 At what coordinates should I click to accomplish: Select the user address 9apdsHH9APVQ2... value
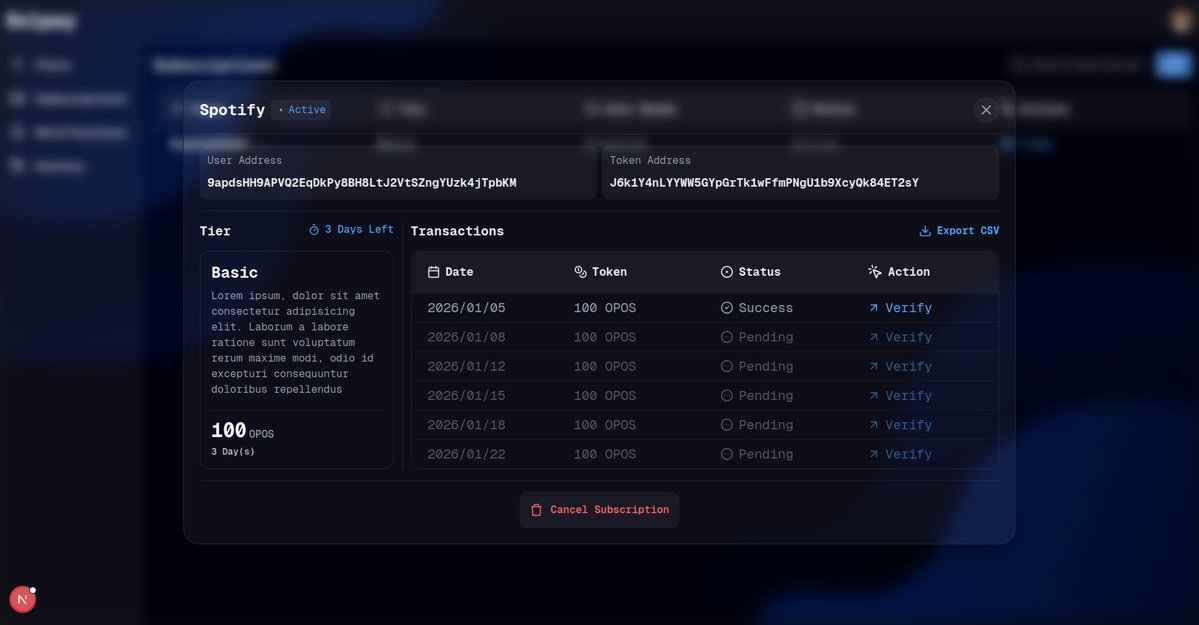[362, 183]
